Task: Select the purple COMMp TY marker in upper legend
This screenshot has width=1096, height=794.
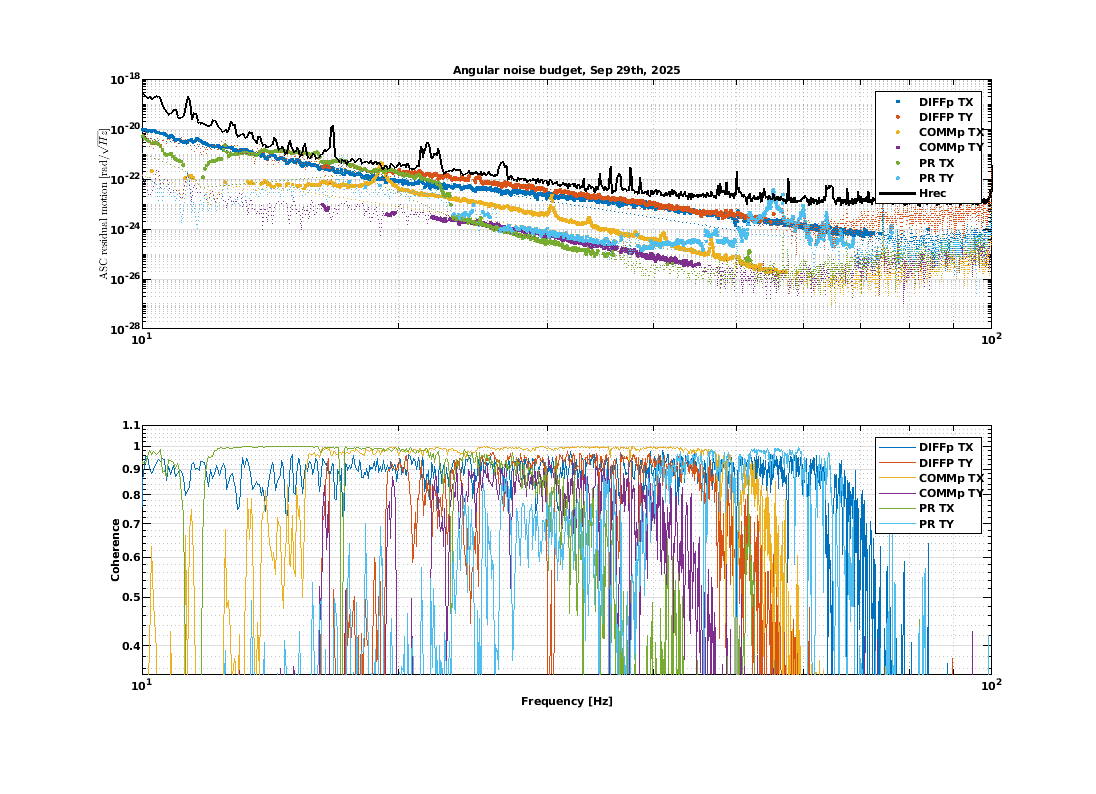Action: click(897, 147)
